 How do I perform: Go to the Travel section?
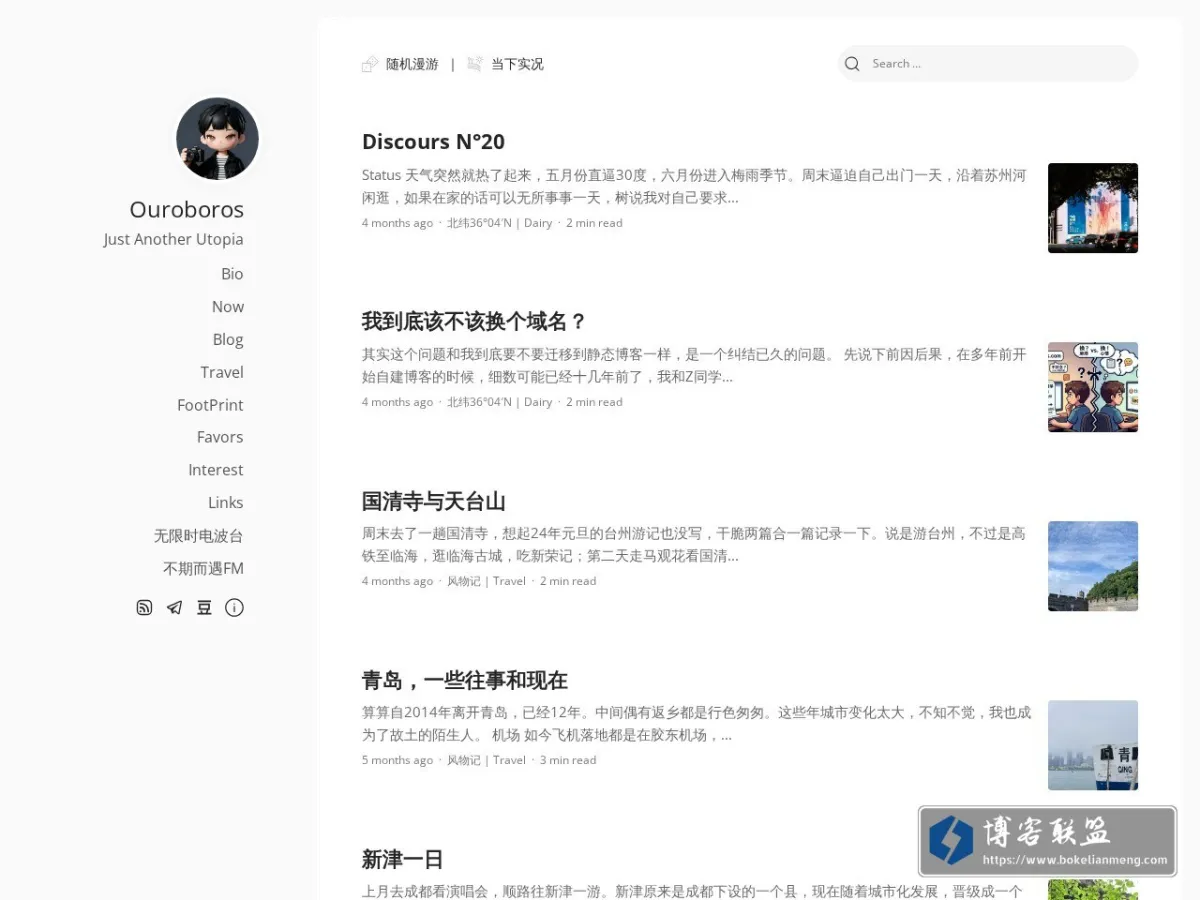pyautogui.click(x=222, y=372)
